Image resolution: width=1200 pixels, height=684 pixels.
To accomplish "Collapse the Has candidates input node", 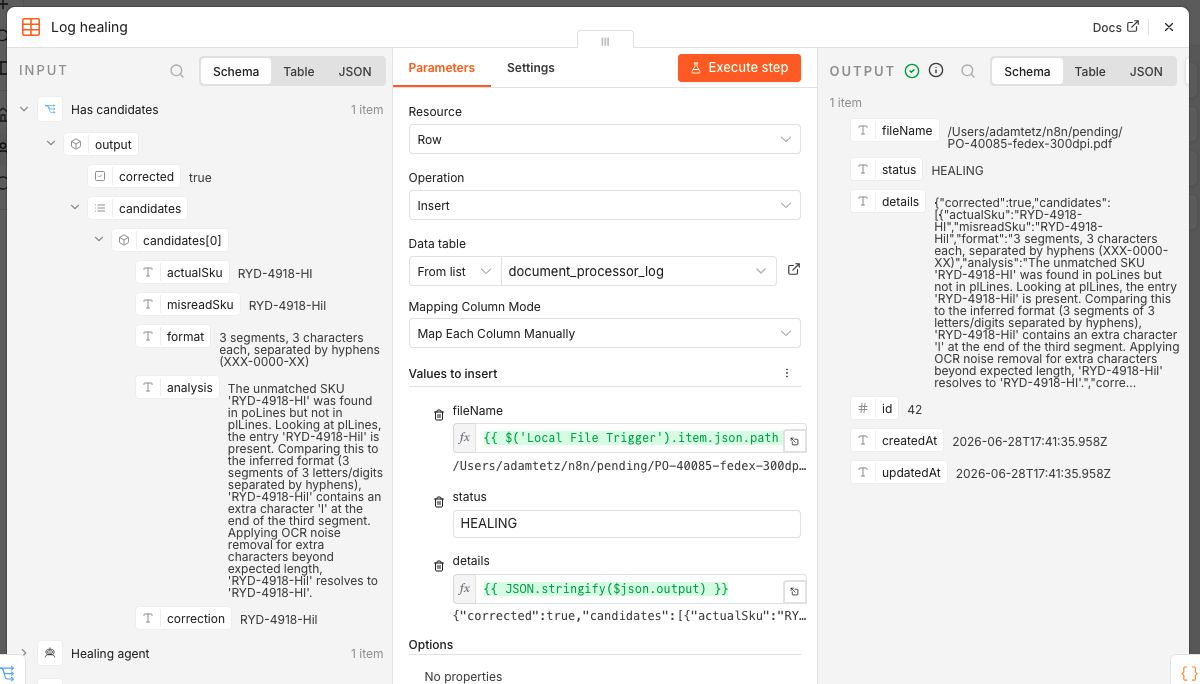I will click(x=25, y=109).
